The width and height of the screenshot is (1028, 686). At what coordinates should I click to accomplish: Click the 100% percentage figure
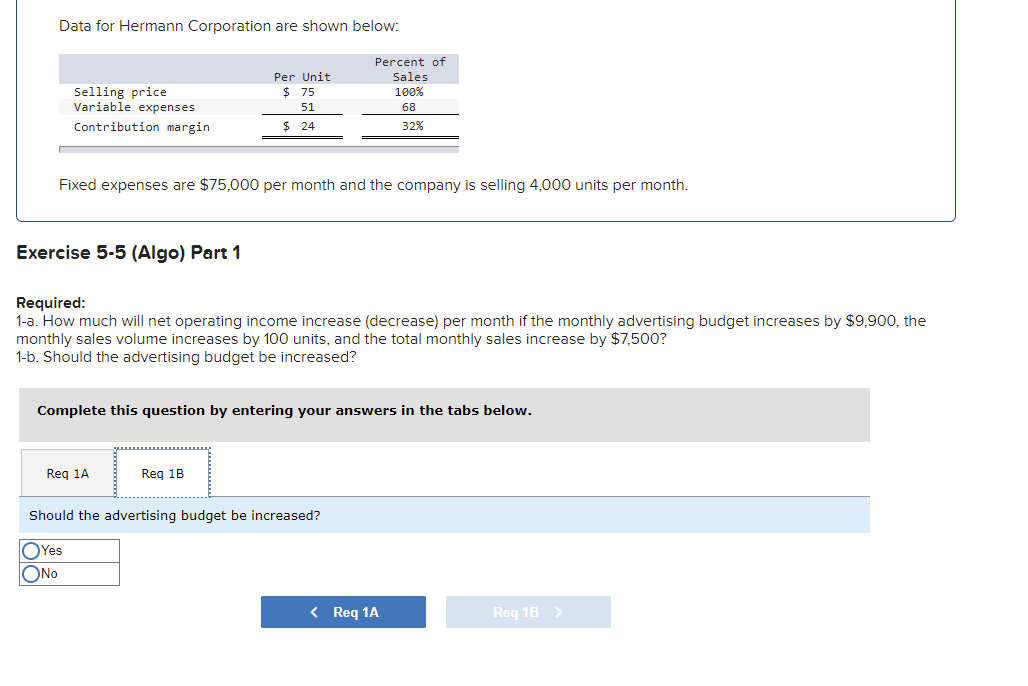[x=408, y=91]
